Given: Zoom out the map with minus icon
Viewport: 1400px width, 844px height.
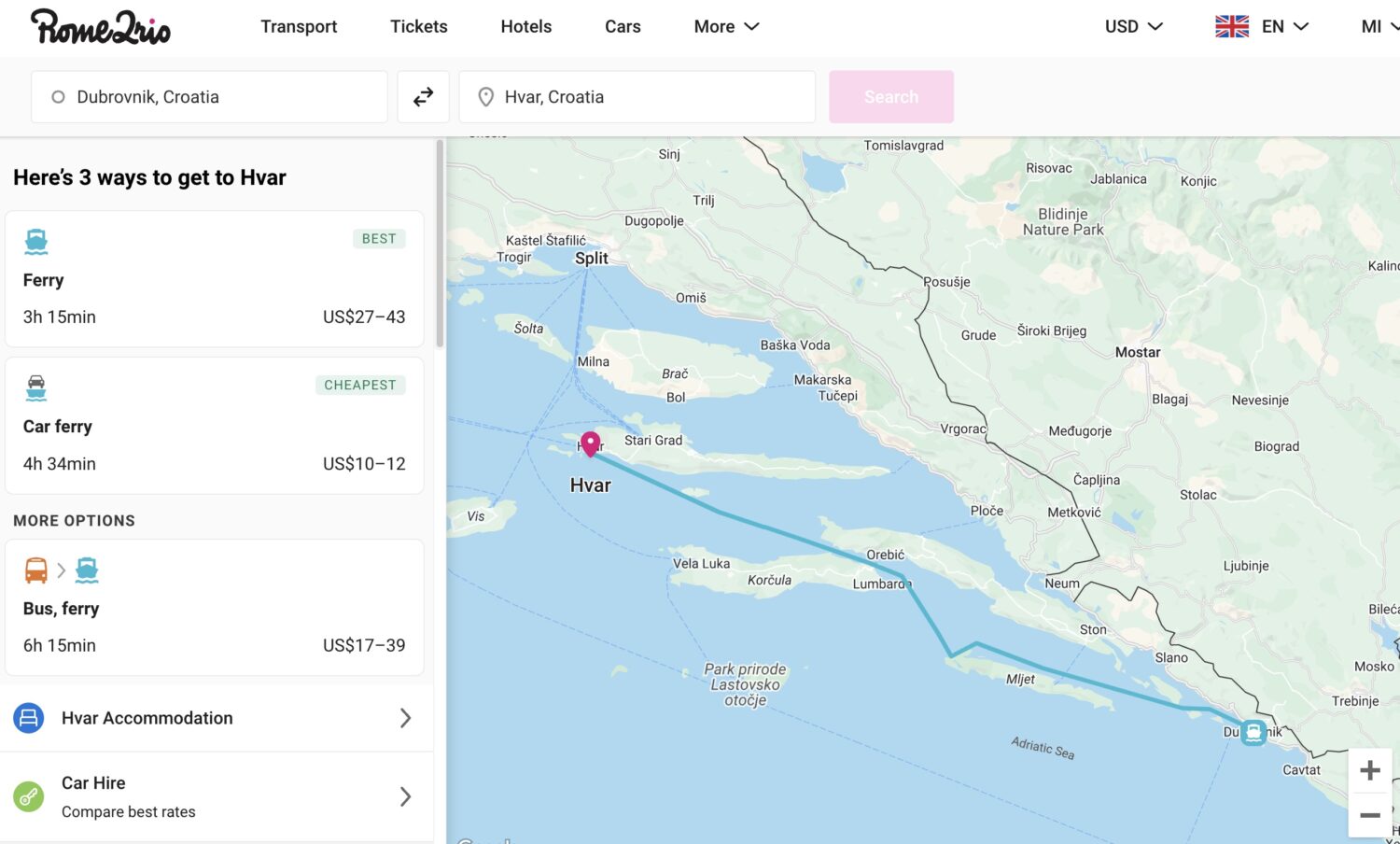Looking at the screenshot, I should (x=1369, y=815).
